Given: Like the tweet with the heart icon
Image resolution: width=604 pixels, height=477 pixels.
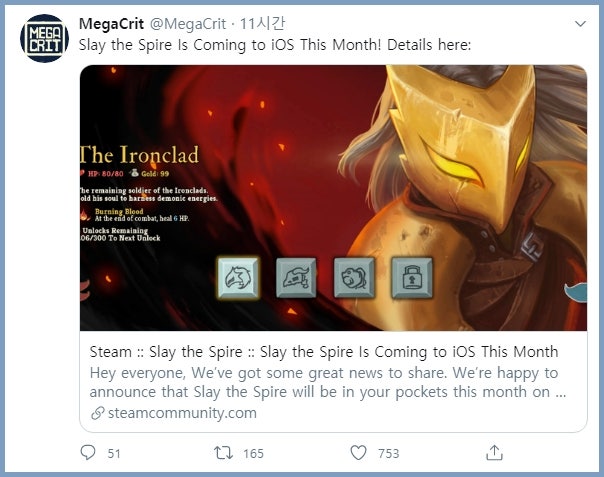Looking at the screenshot, I should [x=358, y=453].
